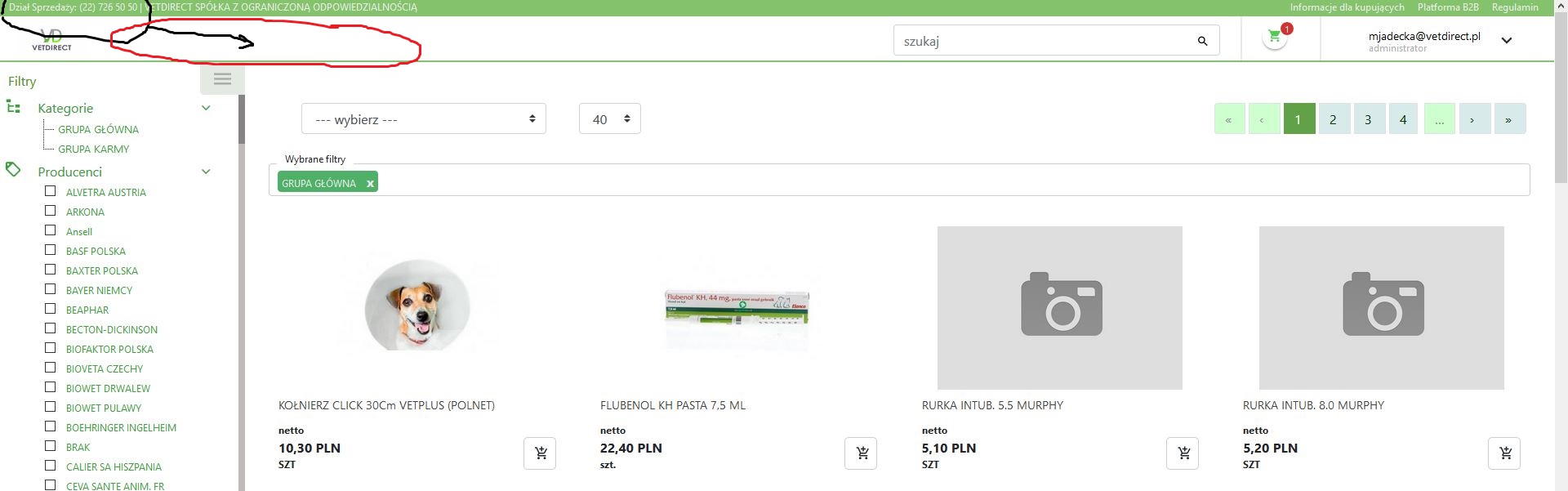
Task: Enable the BAYER NIEMCY producer filter
Action: point(51,289)
